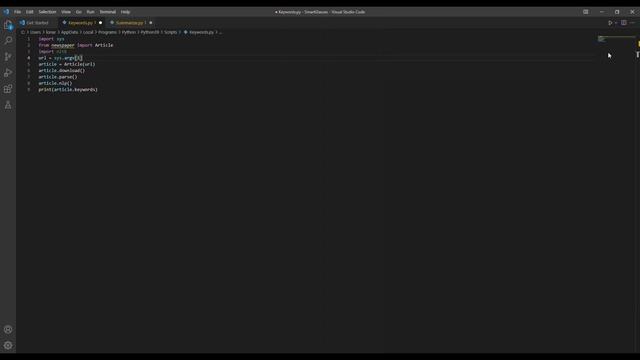
Task: Open the Terminal menu
Action: pyautogui.click(x=107, y=12)
